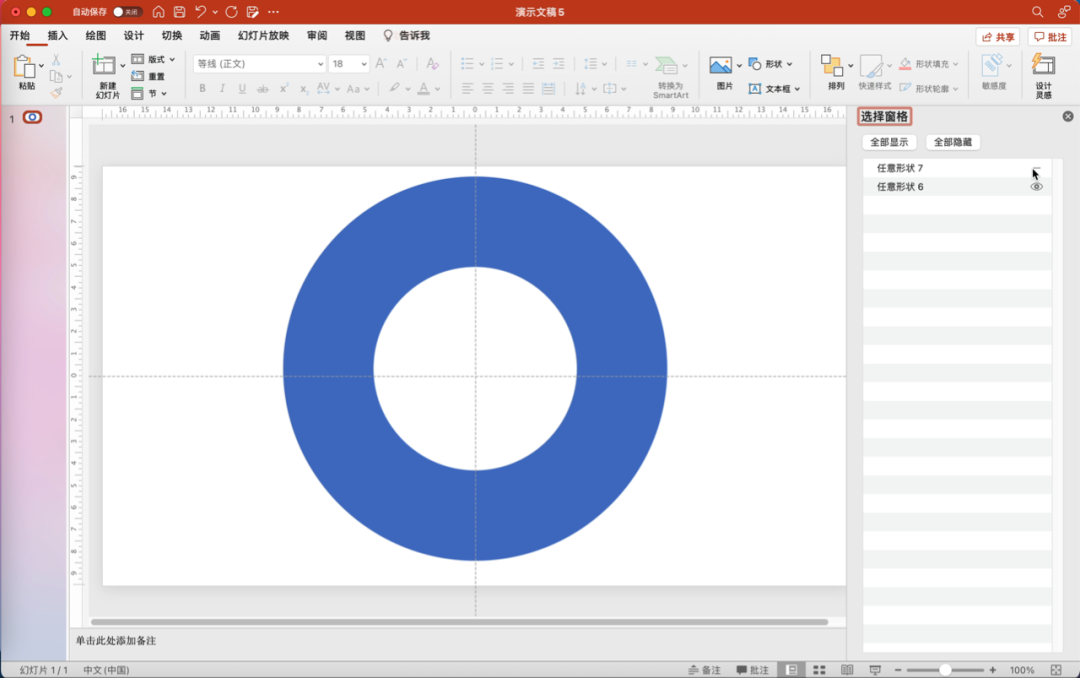Click the save icon in title bar

pyautogui.click(x=180, y=12)
